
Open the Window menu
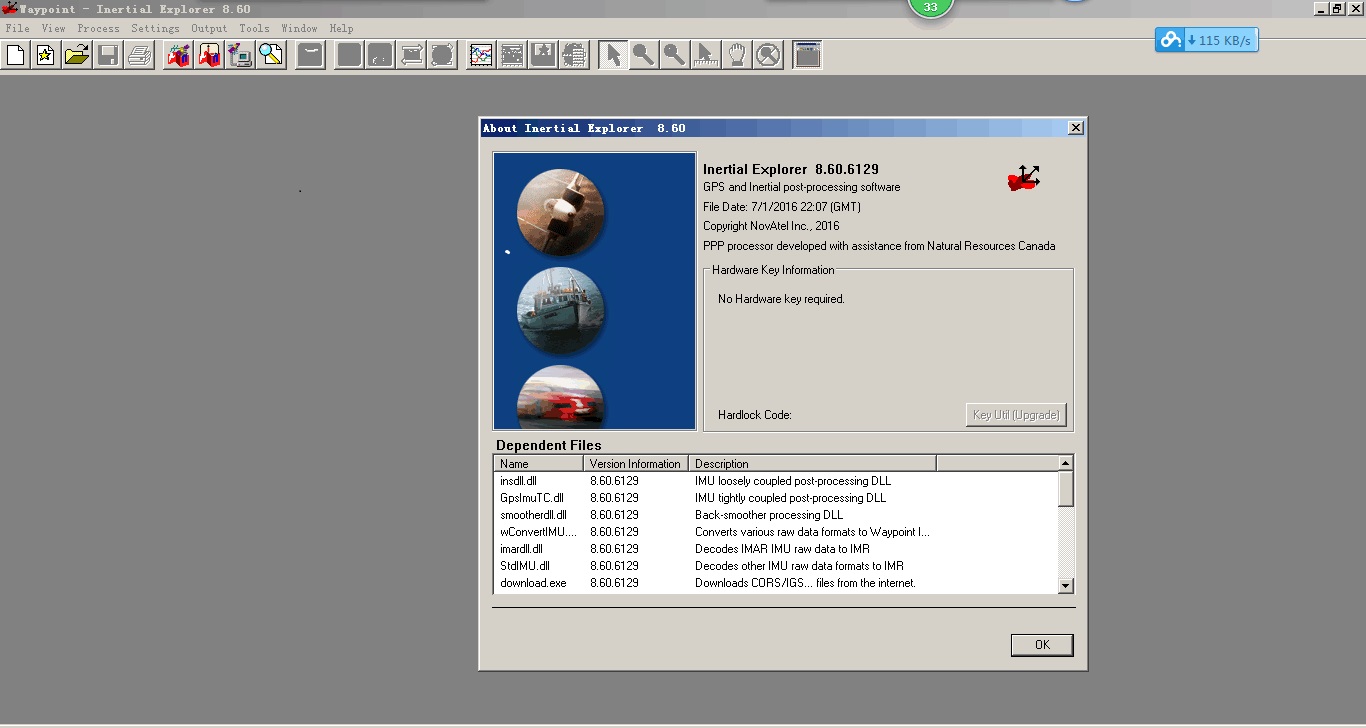(x=299, y=28)
